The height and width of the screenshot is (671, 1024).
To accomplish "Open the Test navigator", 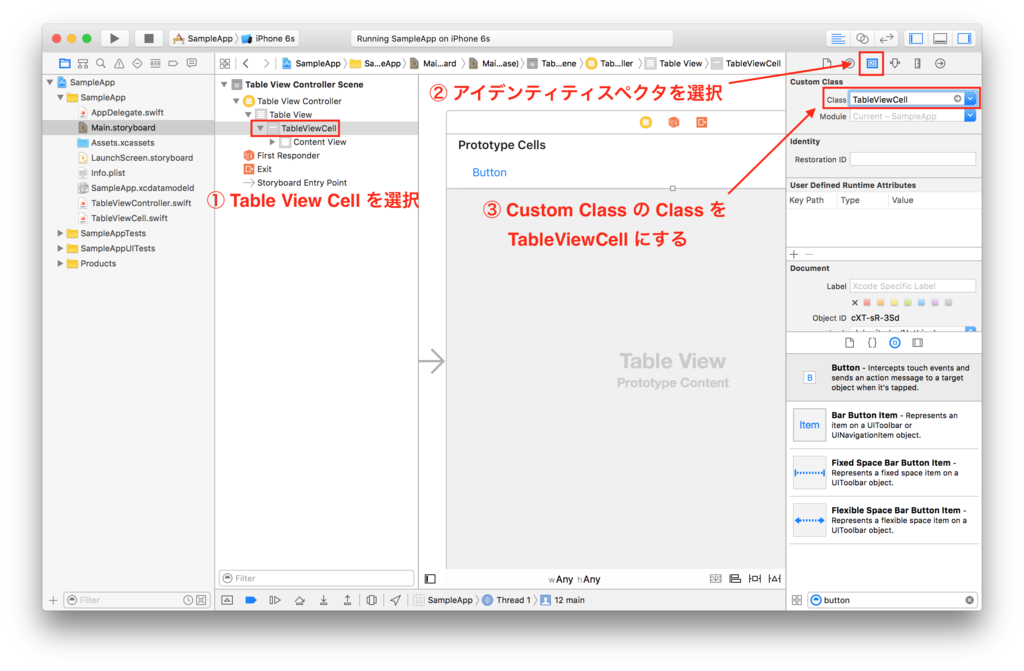I will (137, 63).
